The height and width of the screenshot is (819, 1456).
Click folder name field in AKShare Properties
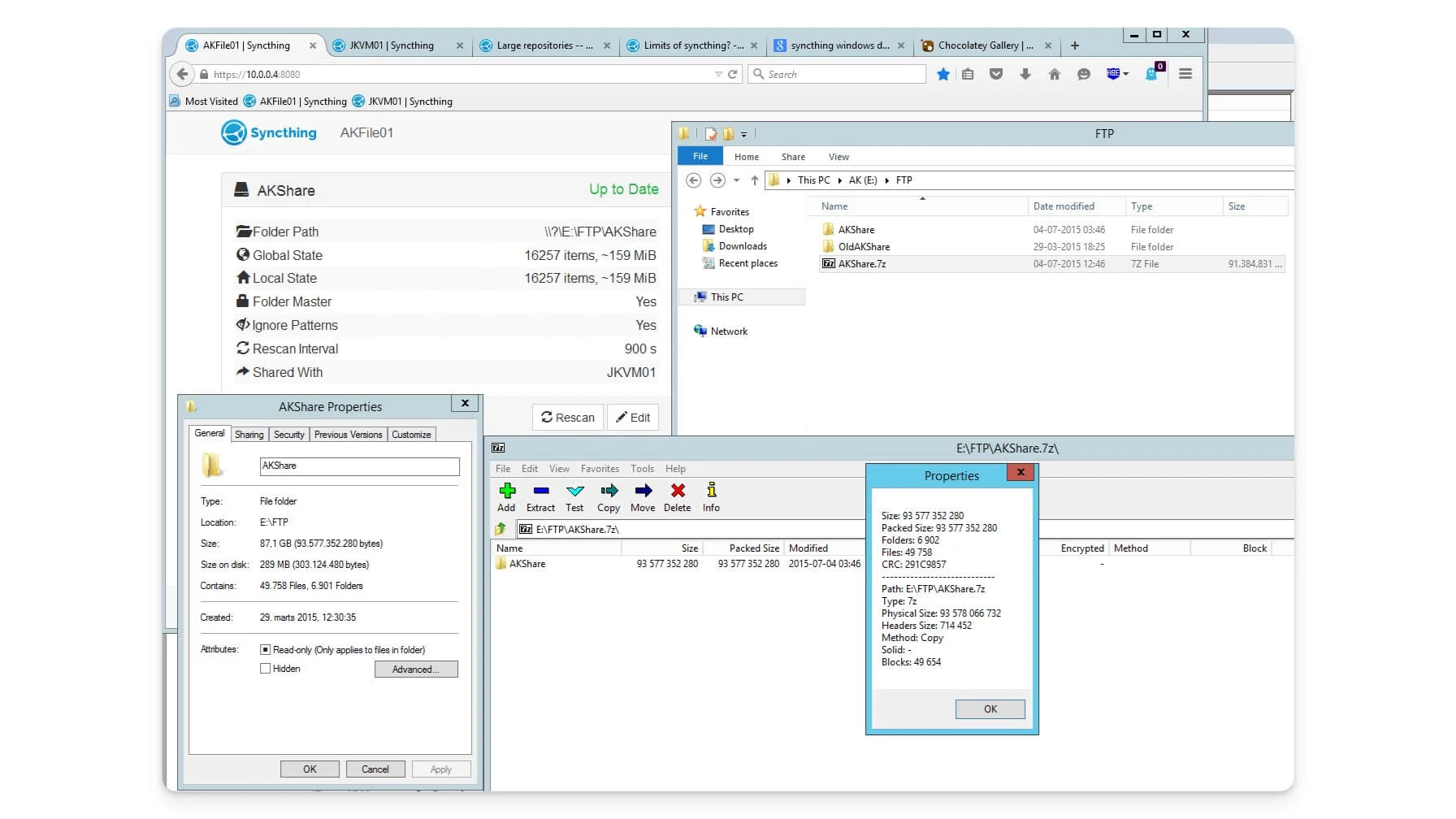[360, 466]
